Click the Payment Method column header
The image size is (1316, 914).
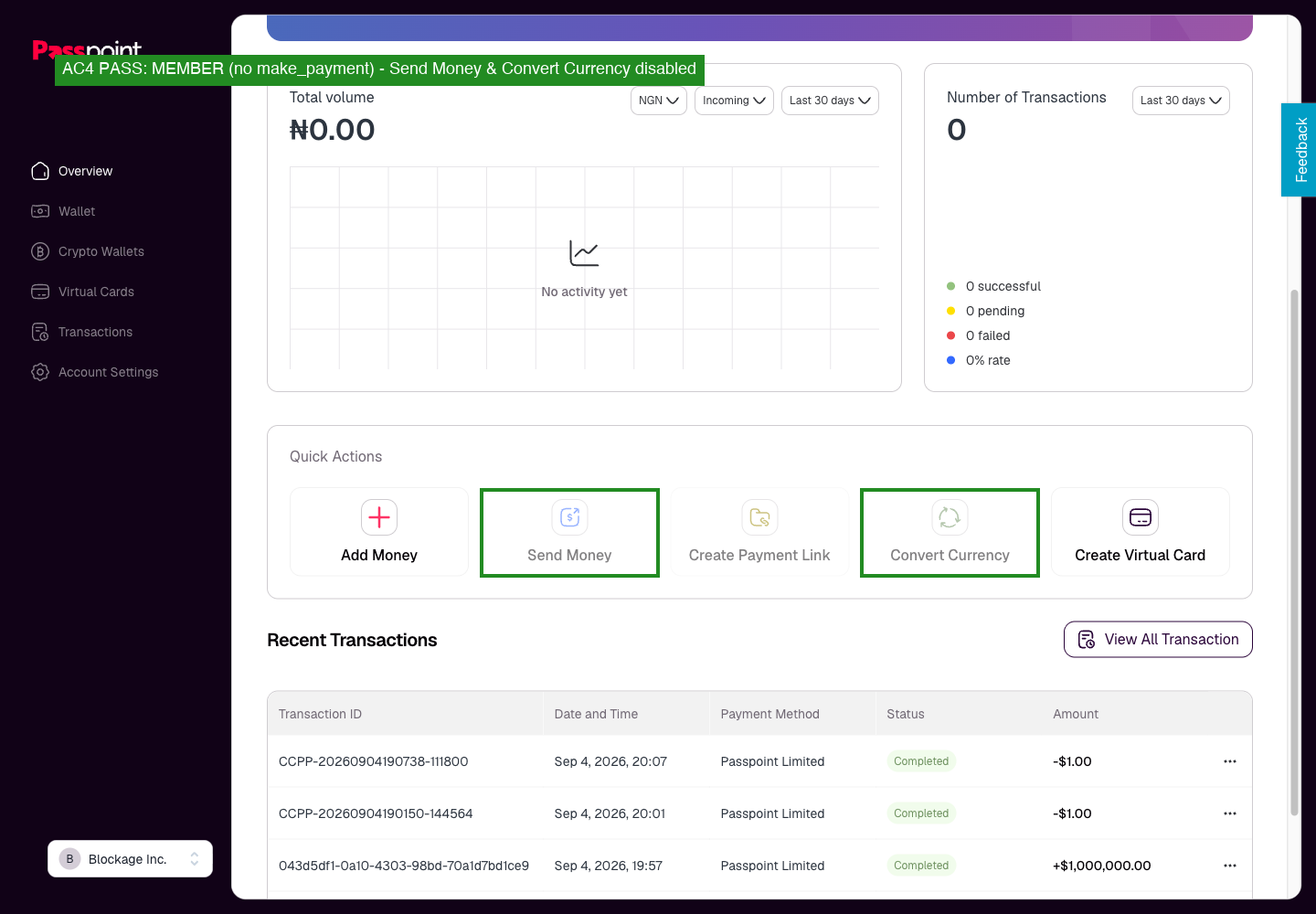(x=769, y=714)
